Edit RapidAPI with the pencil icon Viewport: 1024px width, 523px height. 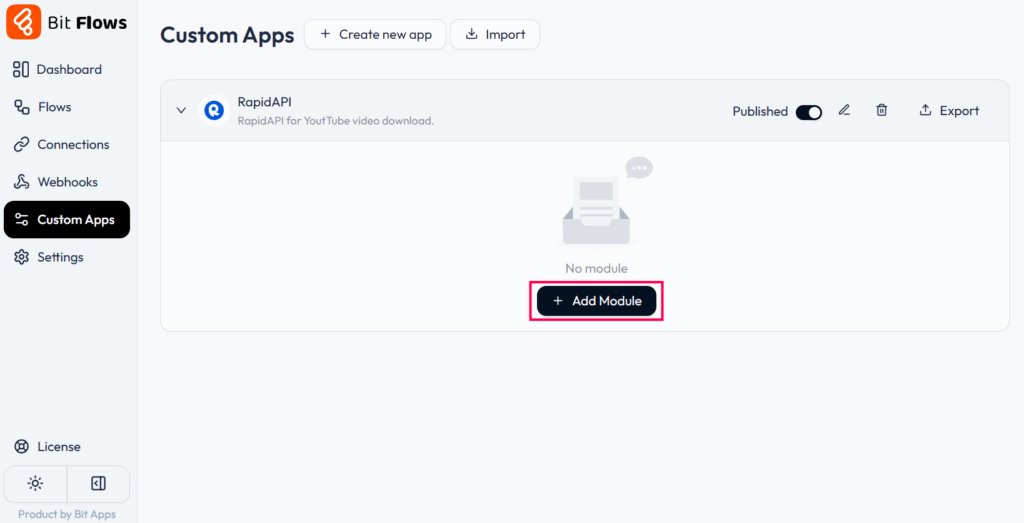point(844,110)
